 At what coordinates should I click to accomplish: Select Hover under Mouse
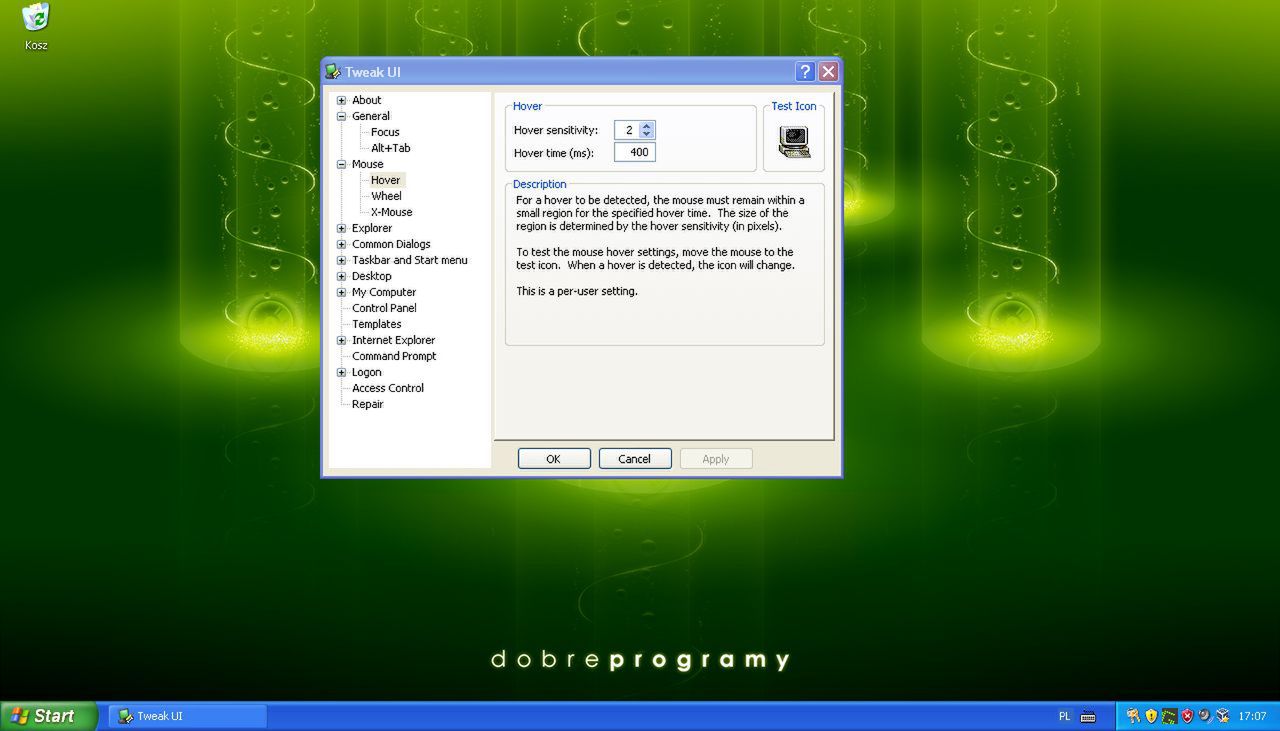coord(386,180)
